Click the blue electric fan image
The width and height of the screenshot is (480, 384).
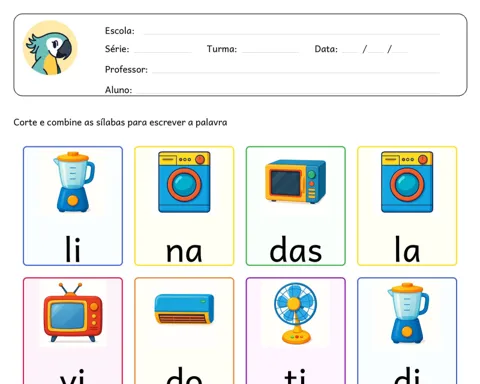pos(295,313)
